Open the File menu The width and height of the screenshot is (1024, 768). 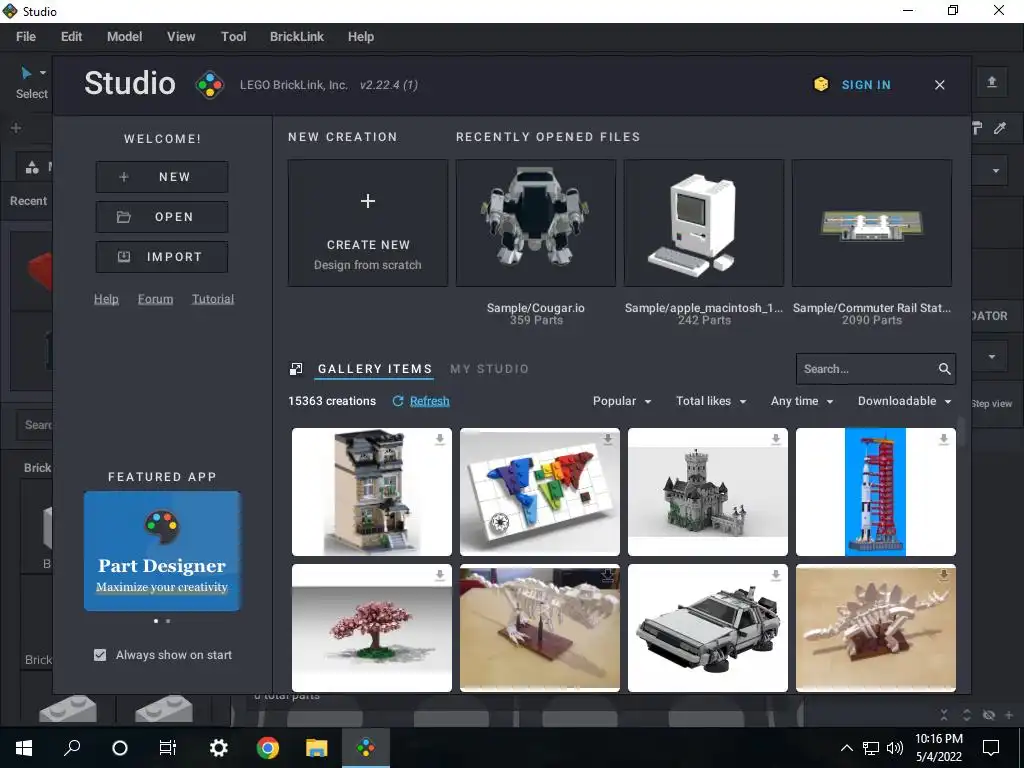point(26,37)
